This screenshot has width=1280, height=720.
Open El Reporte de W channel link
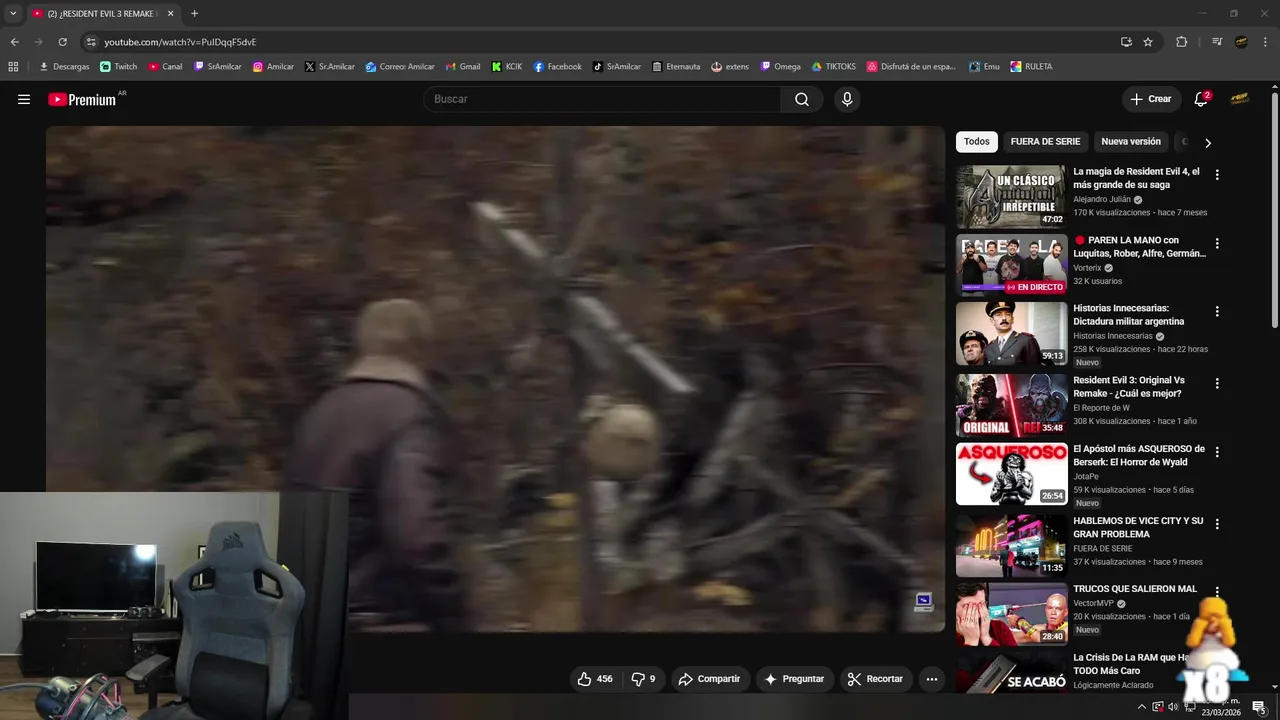pos(1101,408)
